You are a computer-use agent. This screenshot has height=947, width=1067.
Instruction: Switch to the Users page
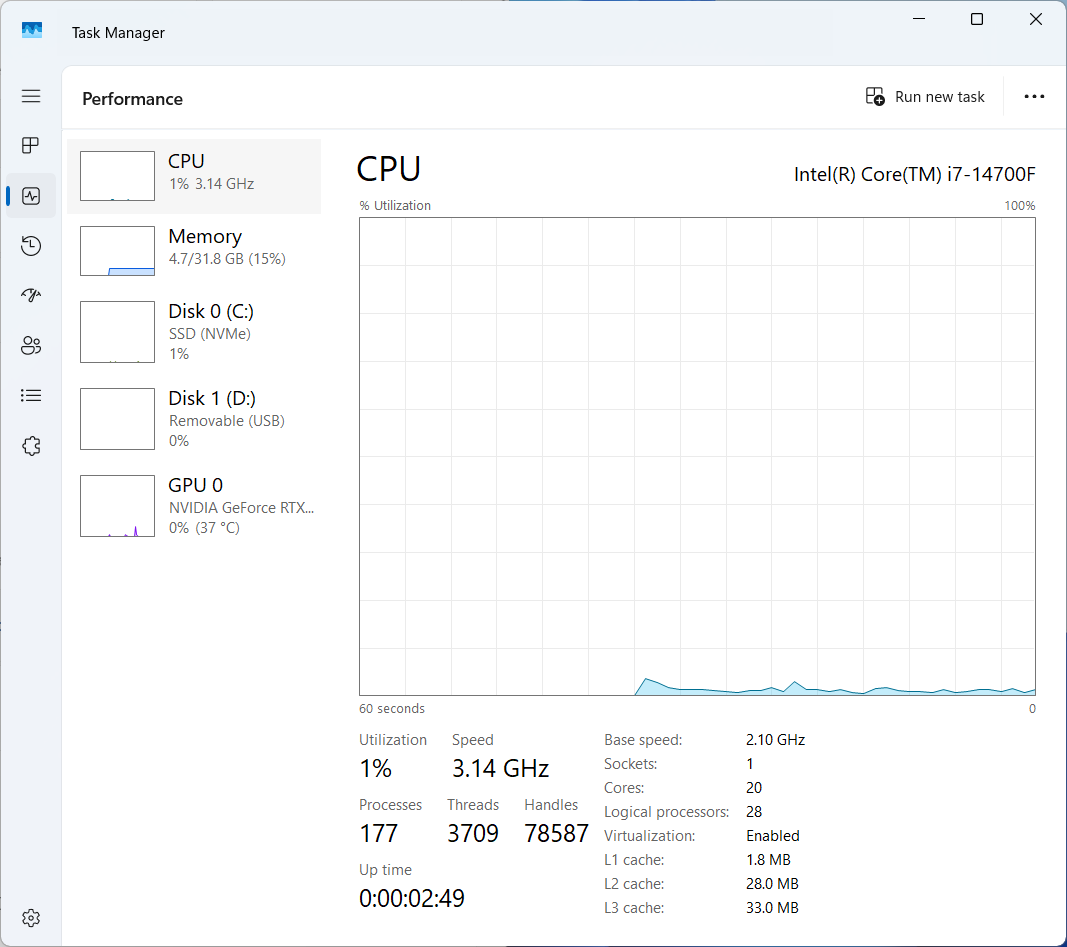pyautogui.click(x=31, y=346)
